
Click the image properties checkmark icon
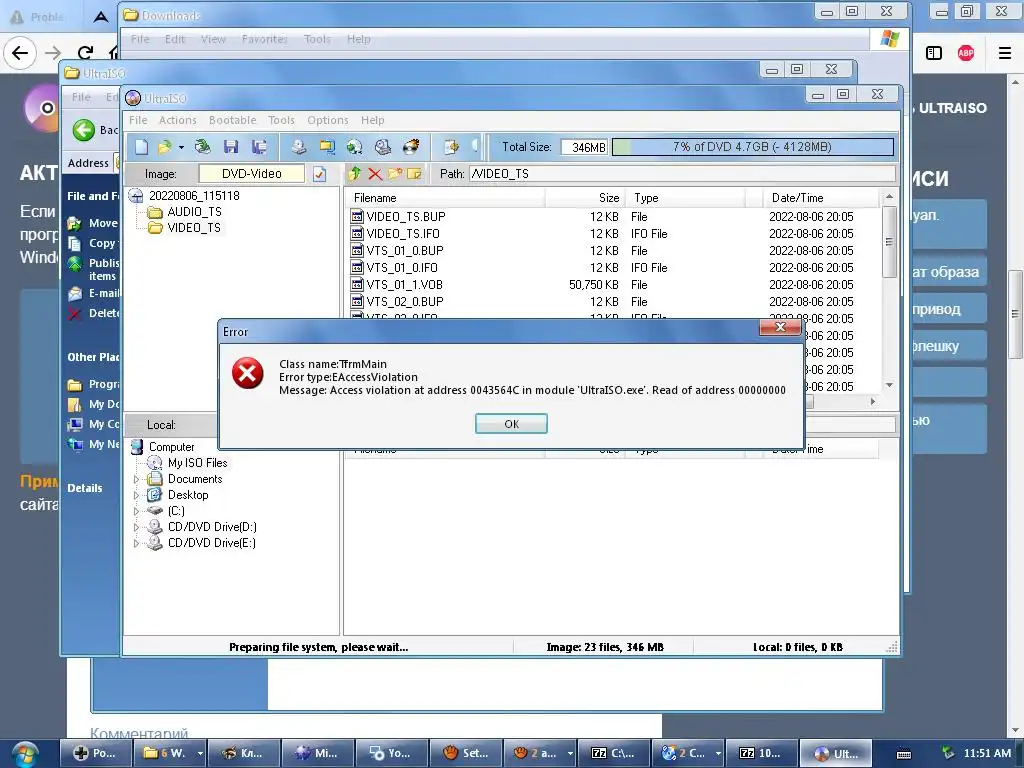point(319,174)
